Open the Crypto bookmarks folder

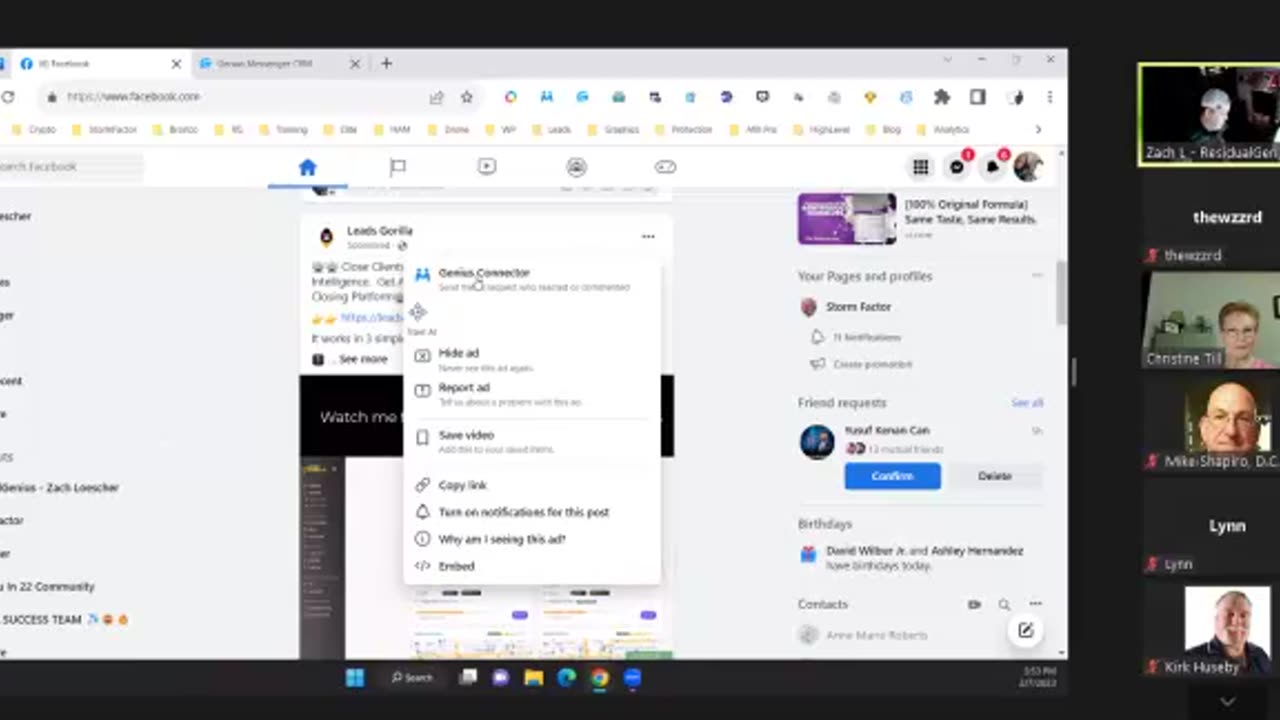(x=34, y=130)
